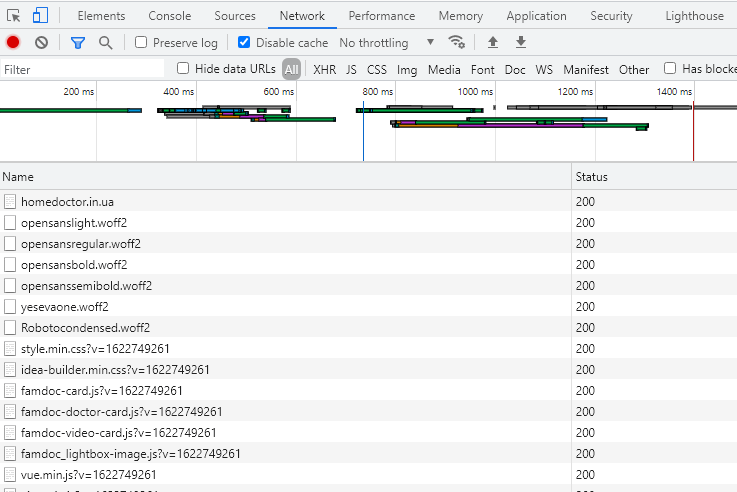737x492 pixels.
Task: Select the homedoctor.in.ua request row
Action: point(368,202)
